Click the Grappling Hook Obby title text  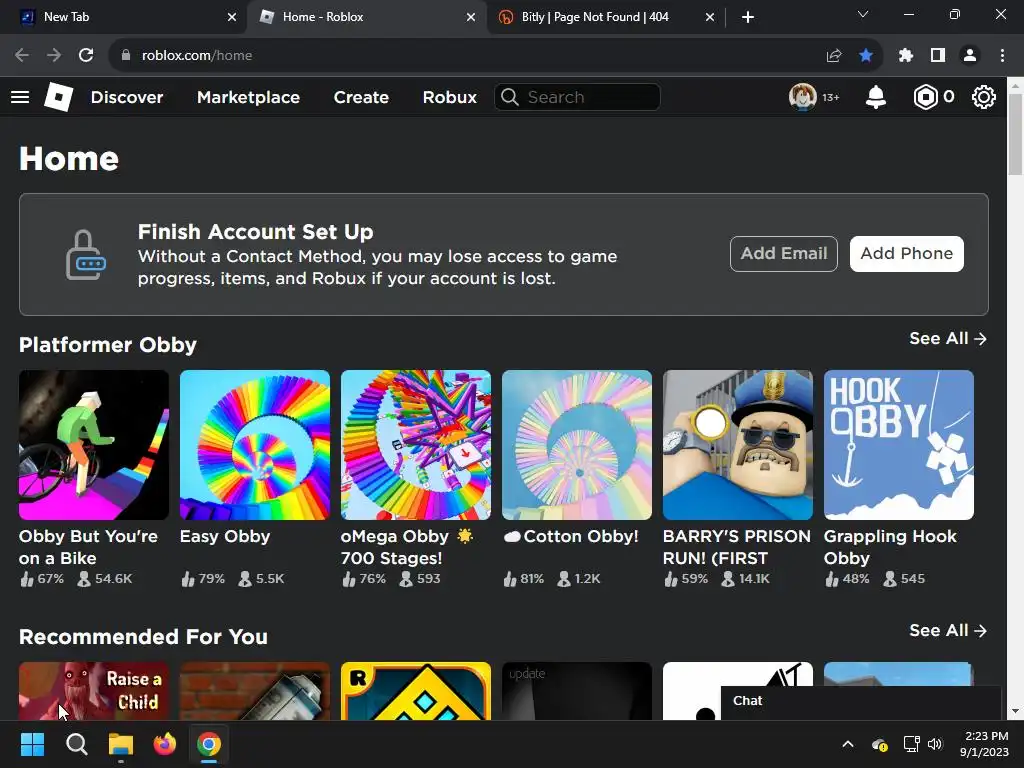click(890, 547)
